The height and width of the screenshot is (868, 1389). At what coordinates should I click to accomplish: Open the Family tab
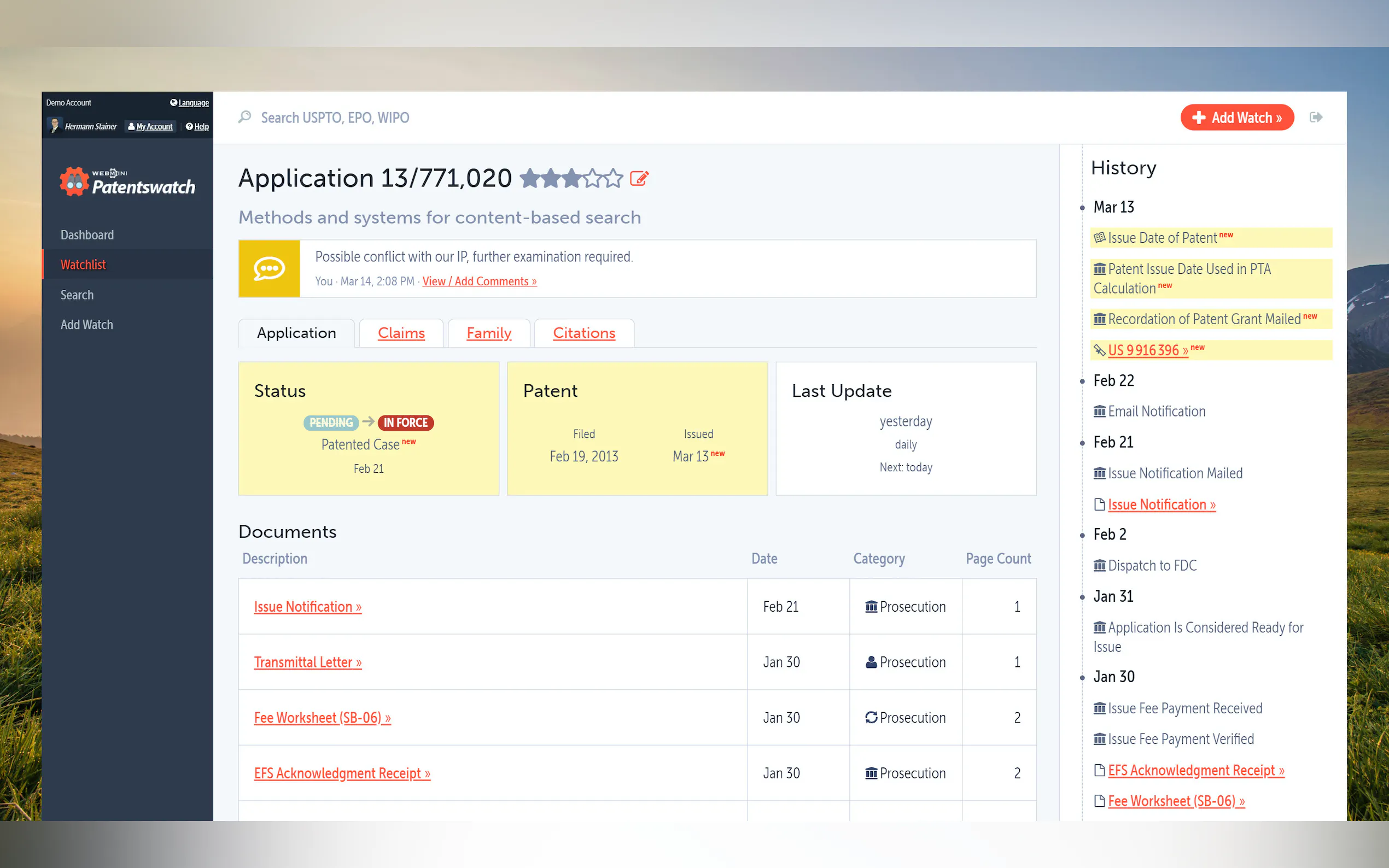489,333
